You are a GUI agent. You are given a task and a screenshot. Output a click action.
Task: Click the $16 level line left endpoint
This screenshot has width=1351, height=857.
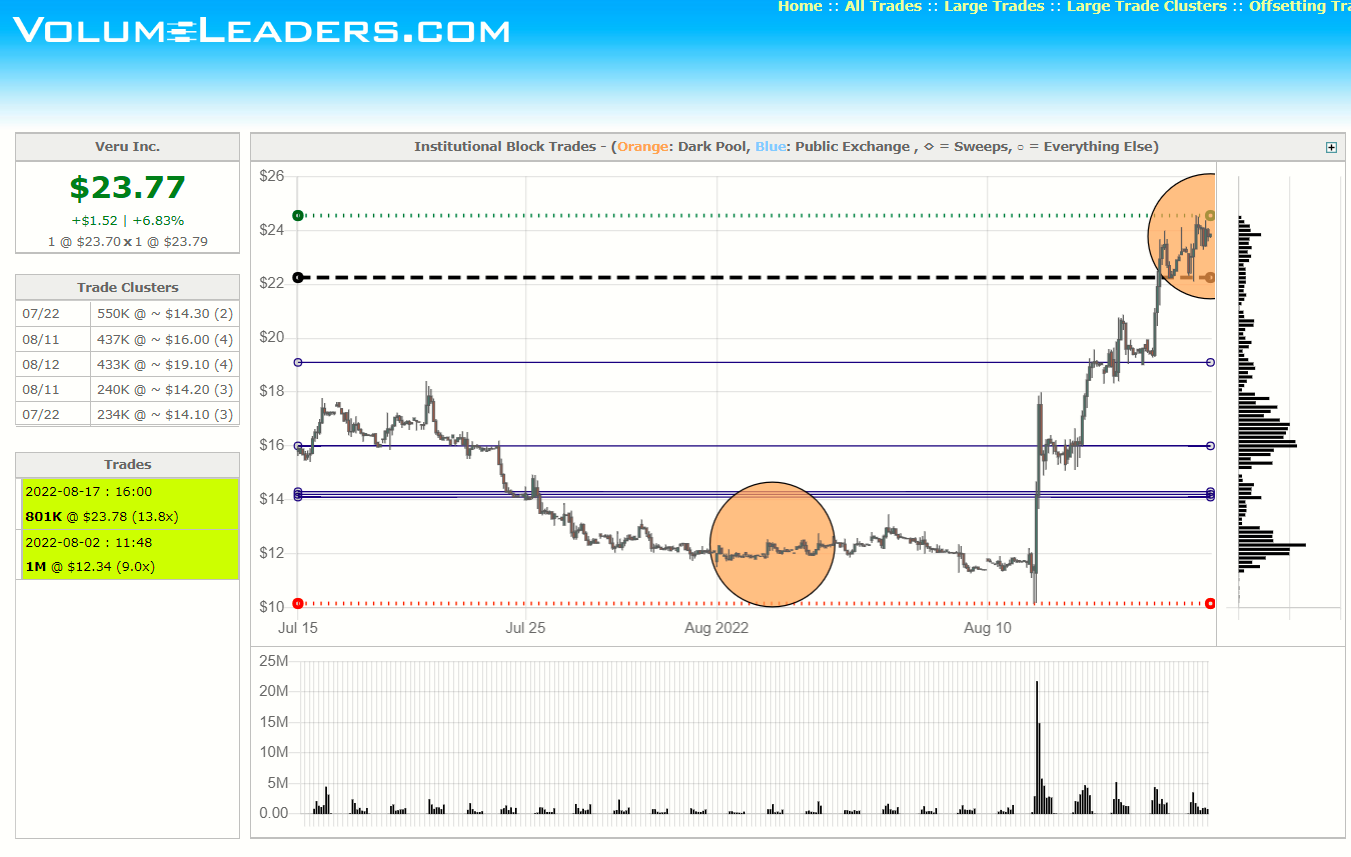coord(297,445)
